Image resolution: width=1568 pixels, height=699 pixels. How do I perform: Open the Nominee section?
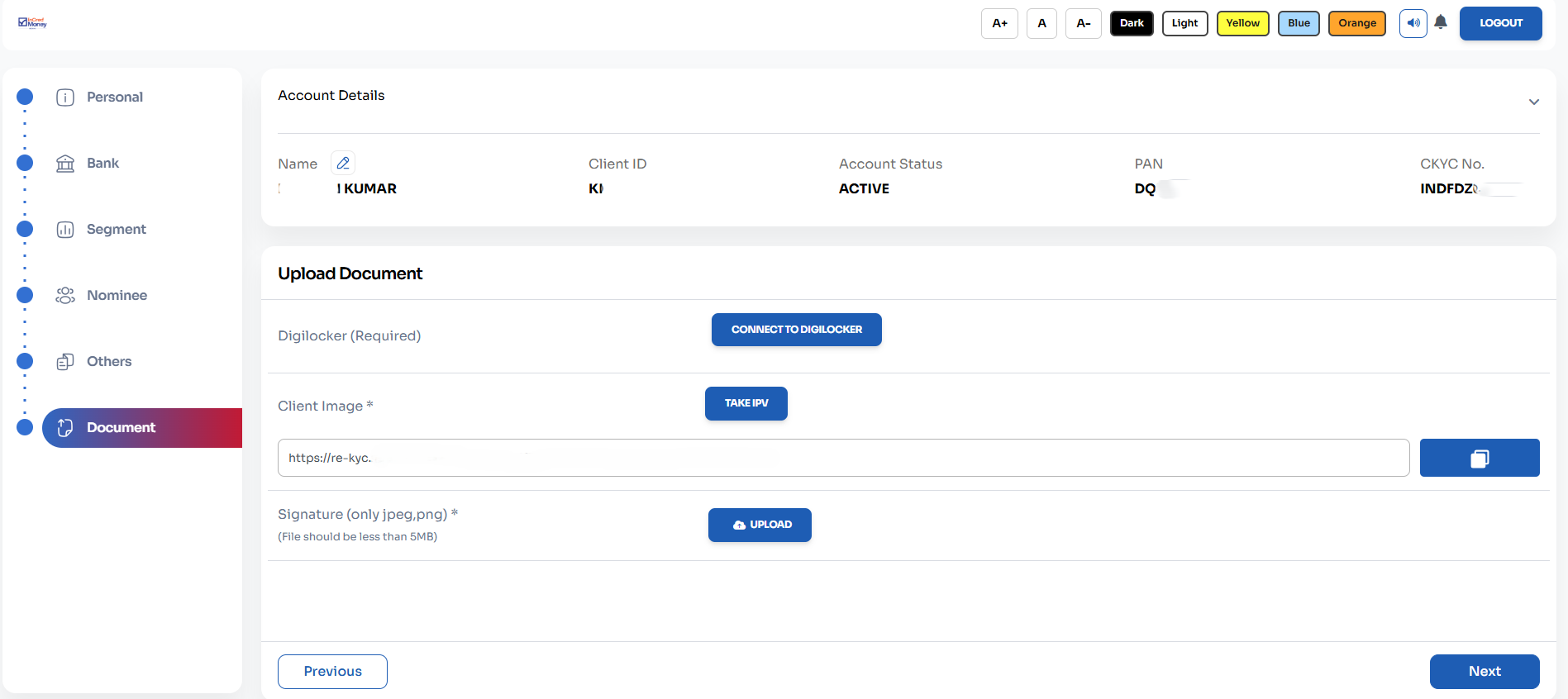[x=117, y=295]
